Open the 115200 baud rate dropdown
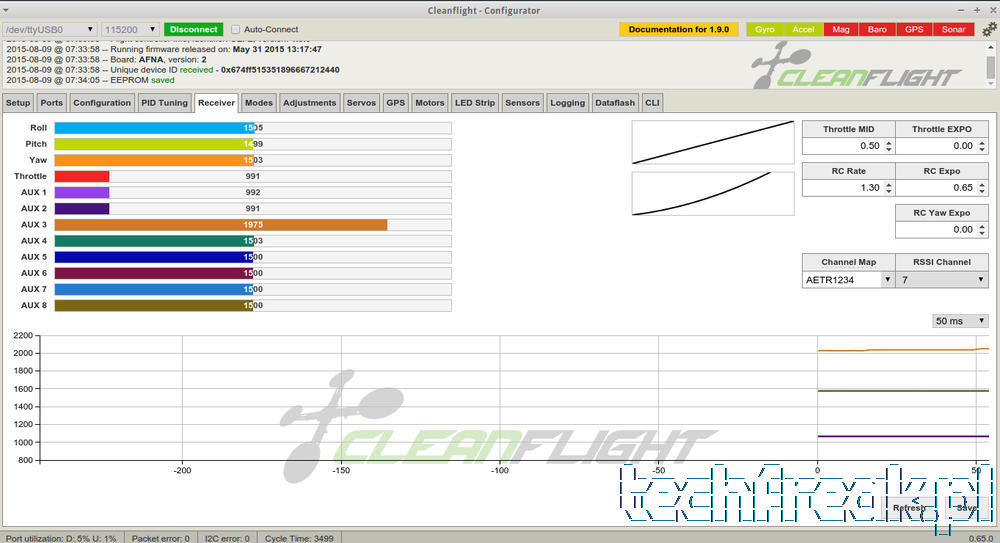This screenshot has height=543, width=1000. click(x=130, y=29)
